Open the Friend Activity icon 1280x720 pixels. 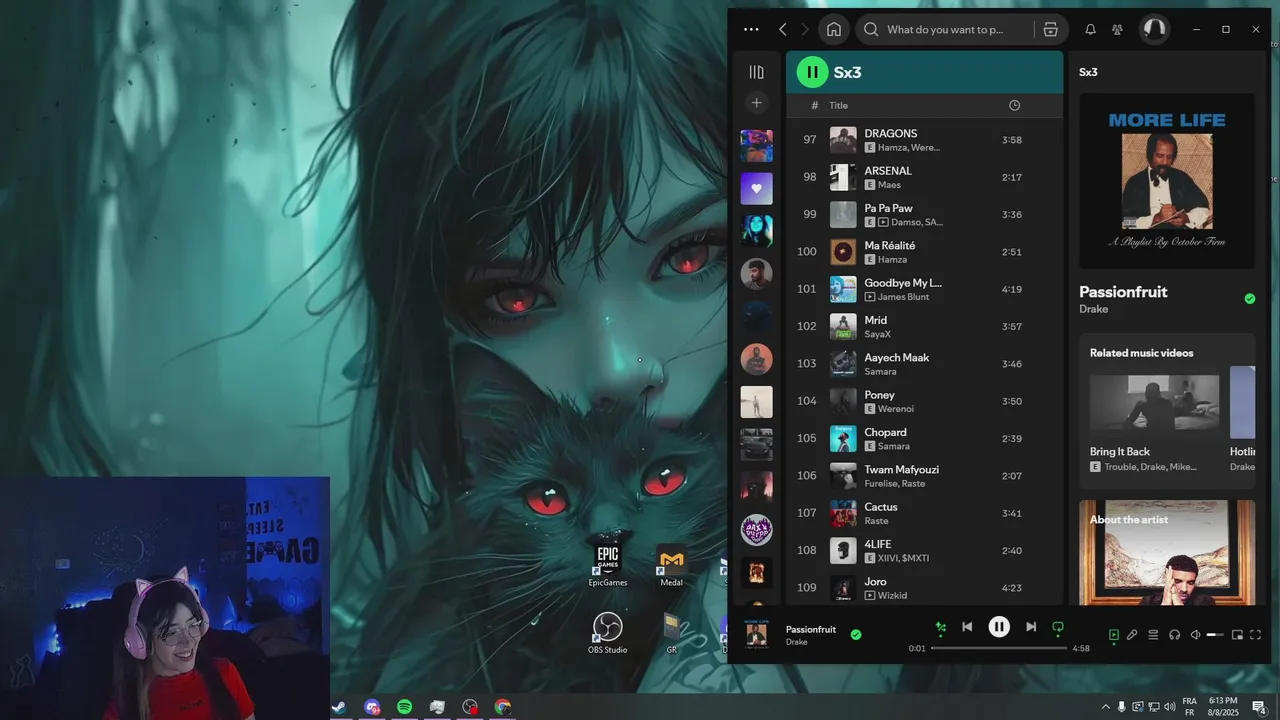point(1118,30)
